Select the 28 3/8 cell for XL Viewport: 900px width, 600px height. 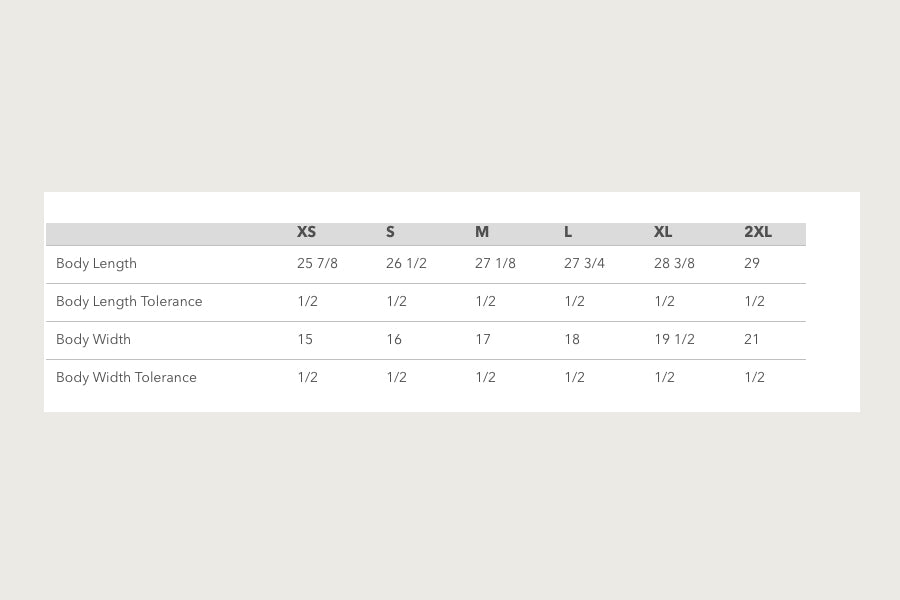tap(674, 264)
